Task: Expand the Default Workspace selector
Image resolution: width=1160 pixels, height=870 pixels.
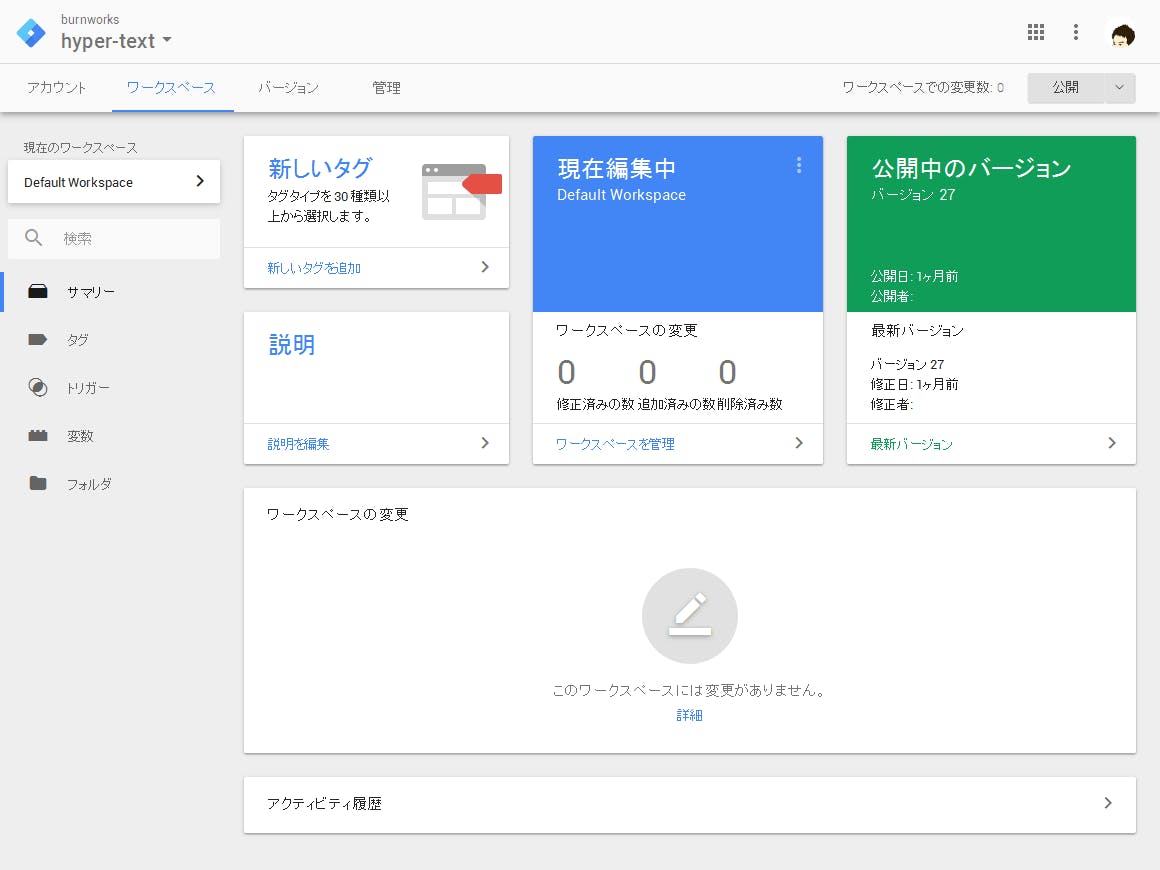Action: pos(114,182)
